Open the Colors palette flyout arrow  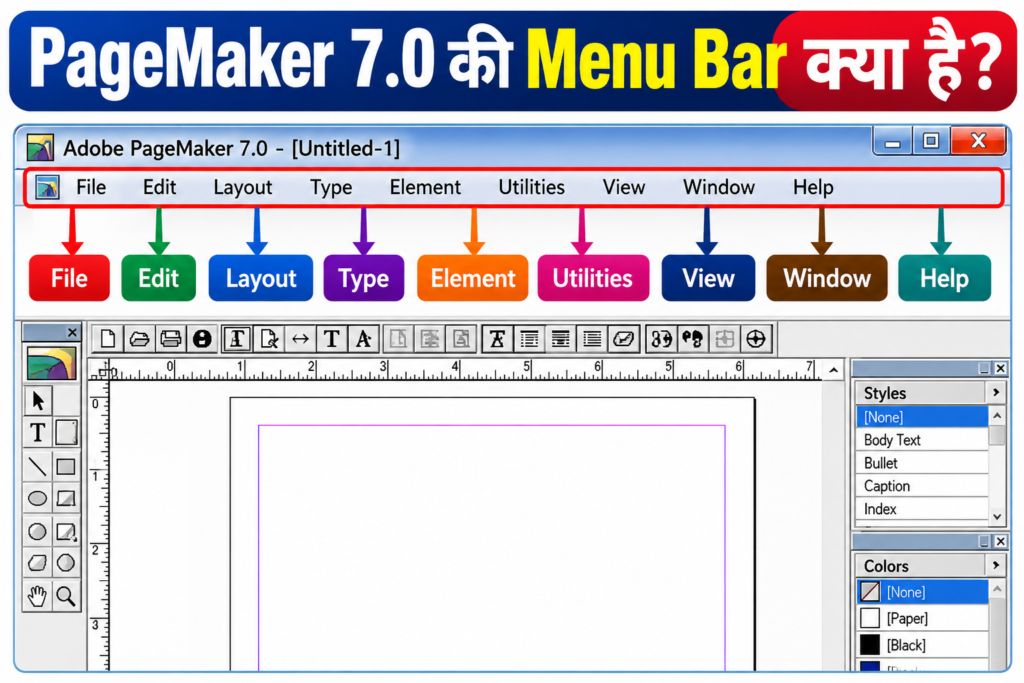996,565
